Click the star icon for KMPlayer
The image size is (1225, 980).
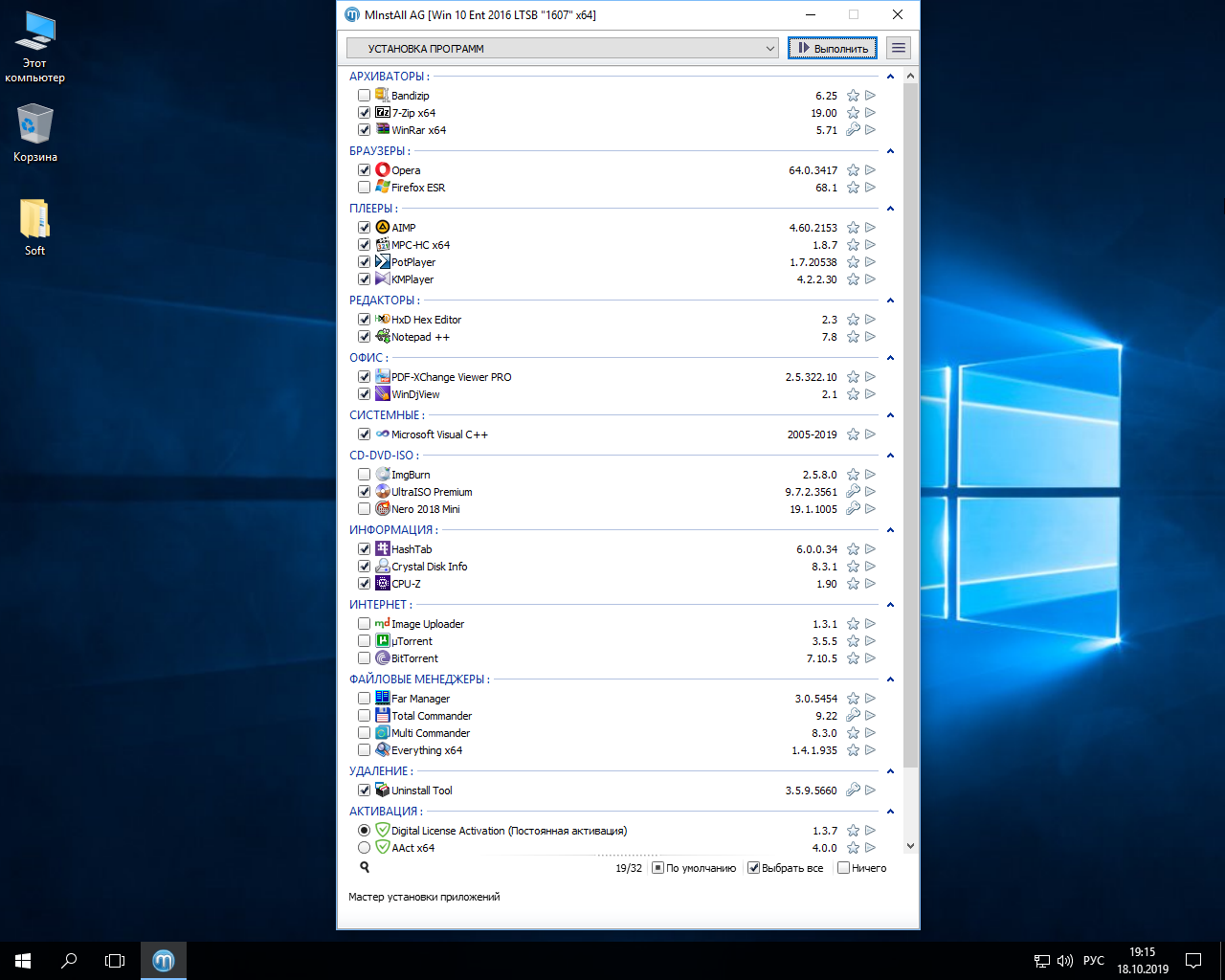853,279
